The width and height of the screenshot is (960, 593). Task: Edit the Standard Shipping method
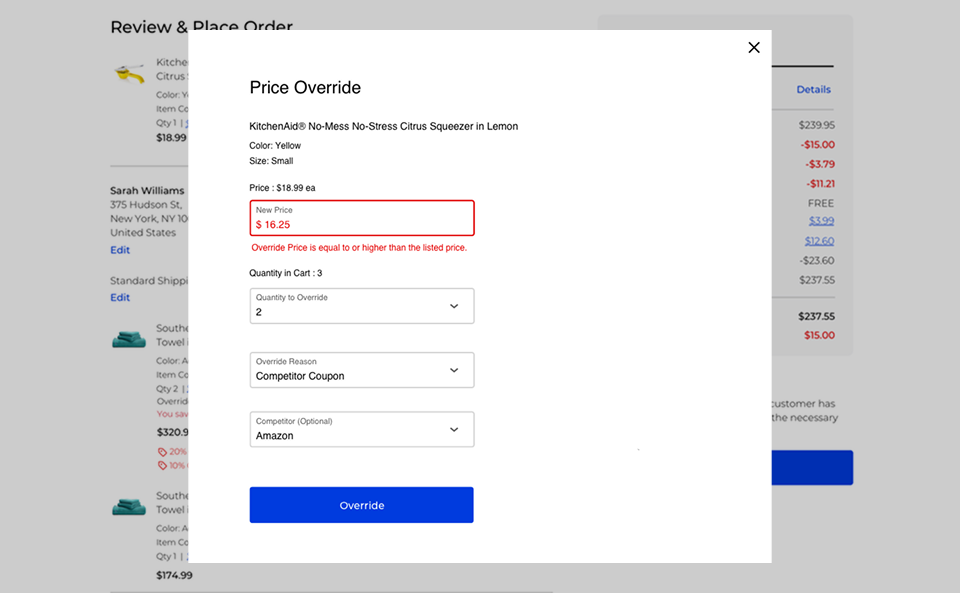click(120, 297)
